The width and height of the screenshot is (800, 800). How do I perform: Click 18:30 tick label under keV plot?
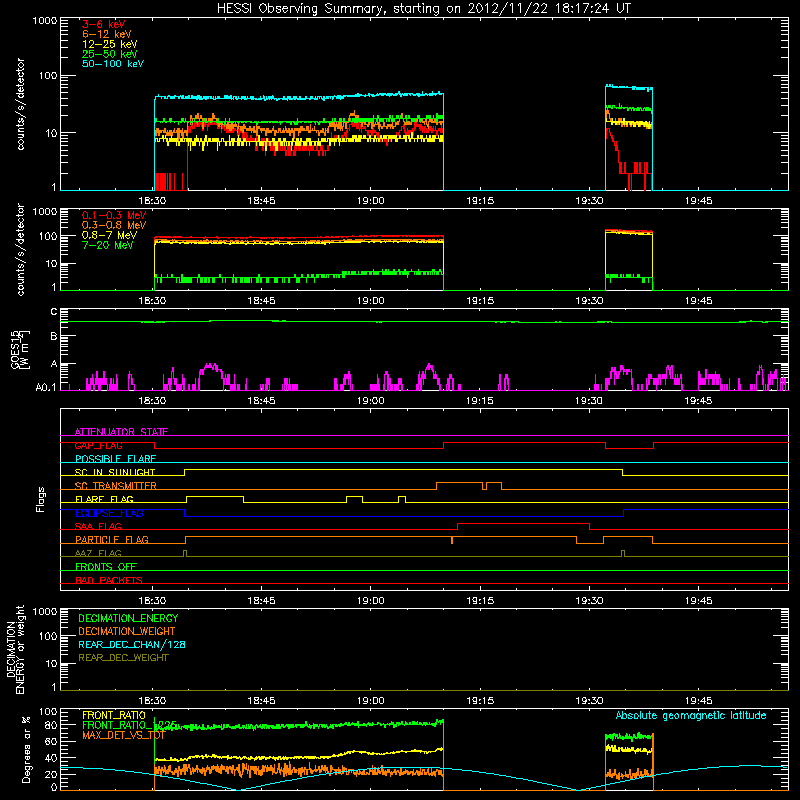point(152,201)
